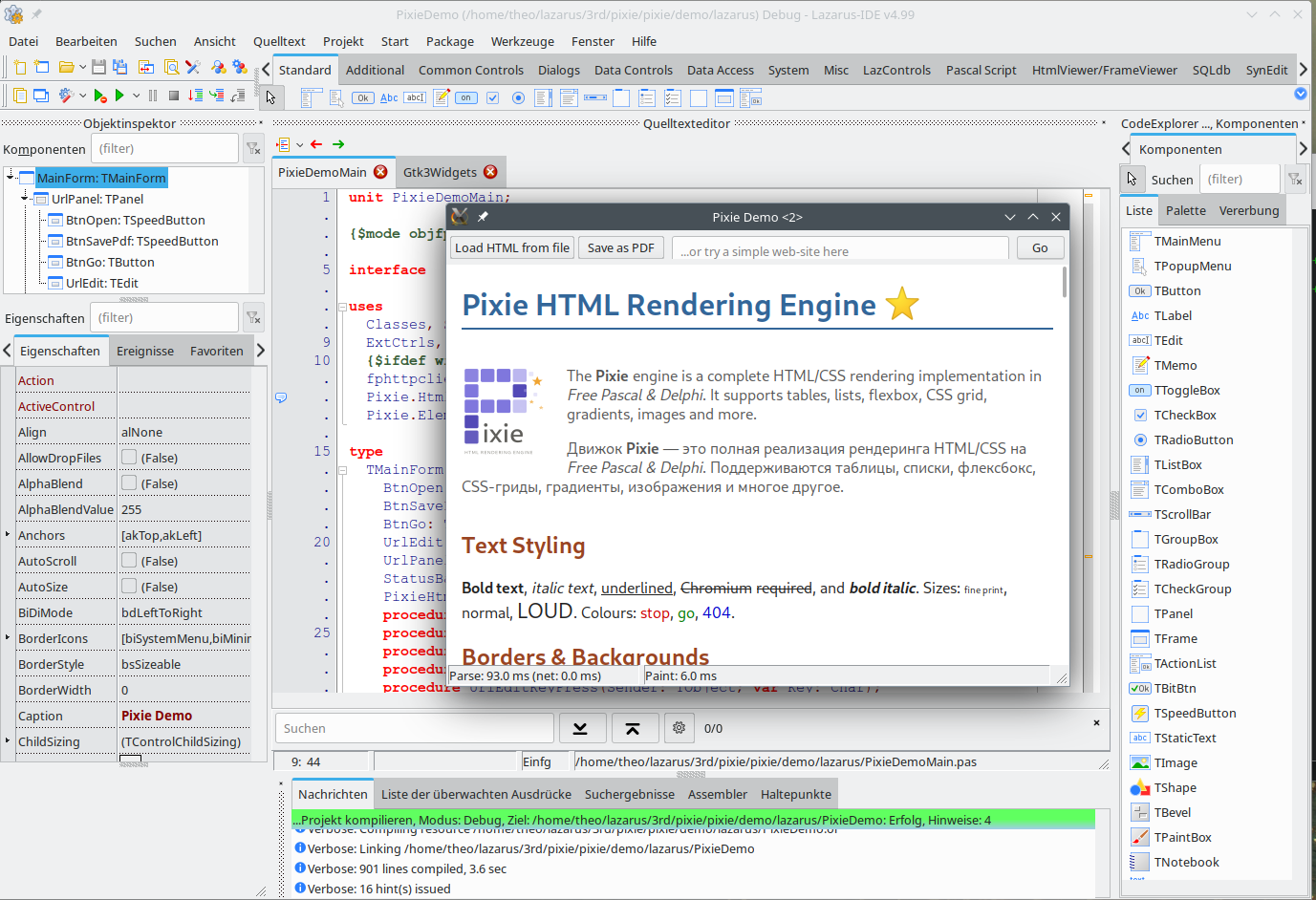Screen dimensions: 1316x900
Task: Switch to the Gtk3Widgets editor tab
Action: (x=442, y=172)
